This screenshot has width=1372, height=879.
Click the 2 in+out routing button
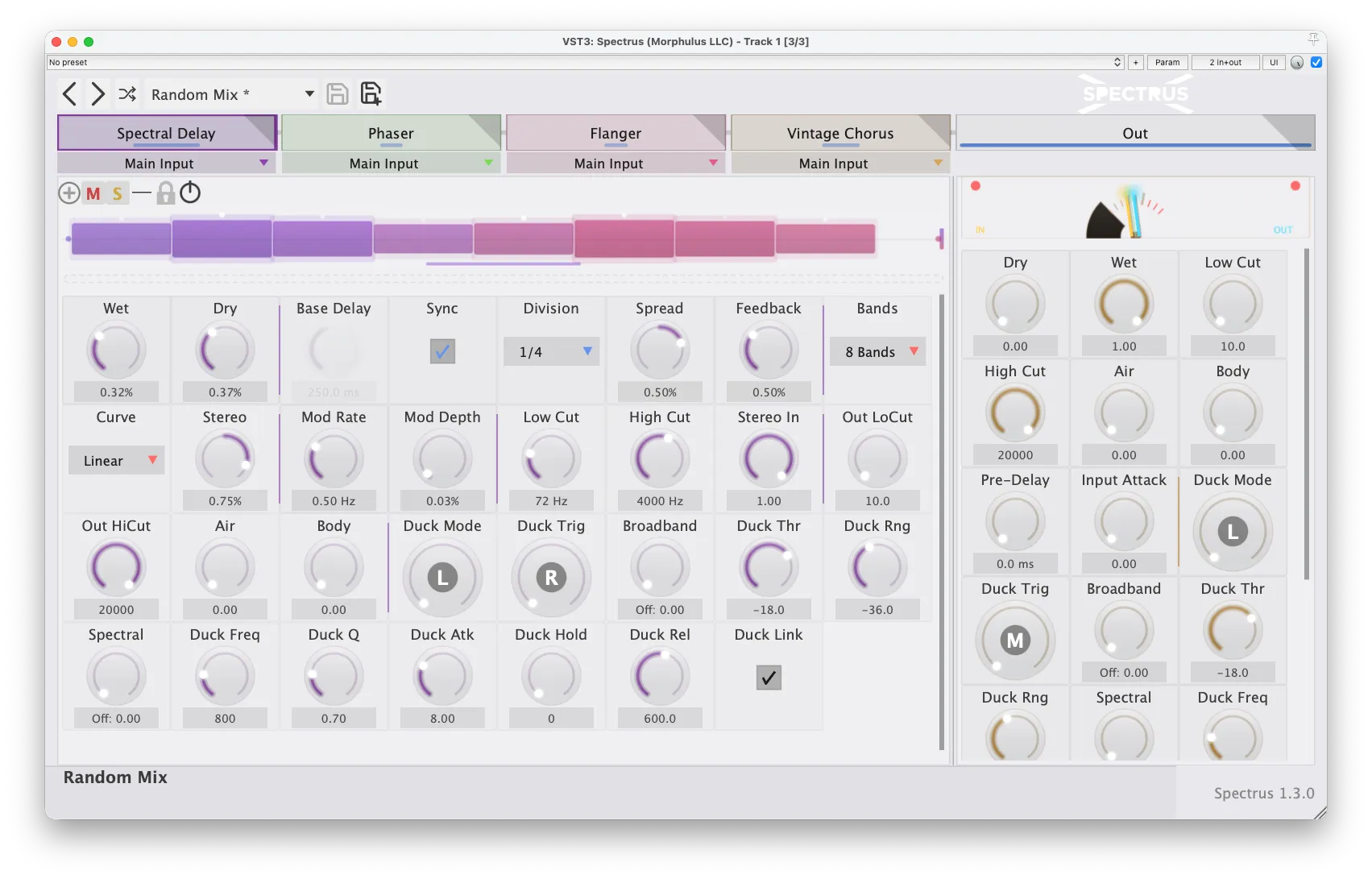[x=1225, y=62]
